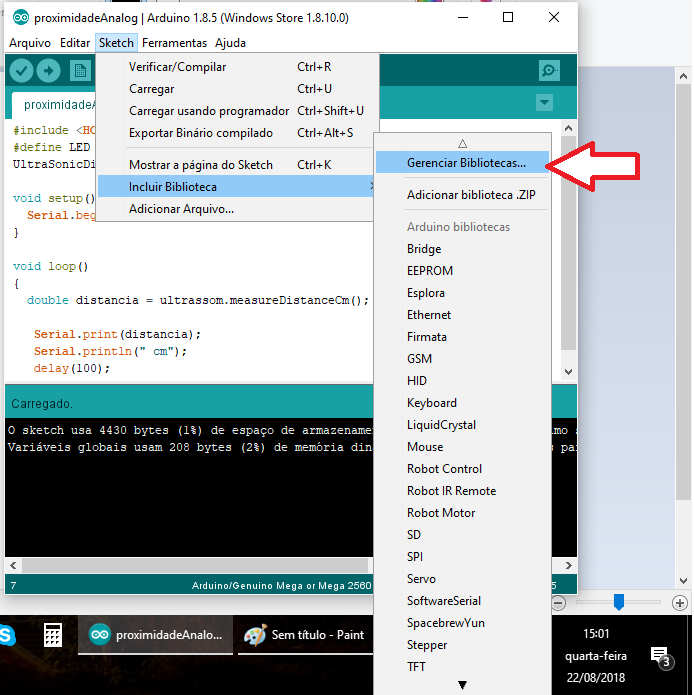Open the Calculator icon in taskbar
The image size is (694, 695).
[x=54, y=635]
